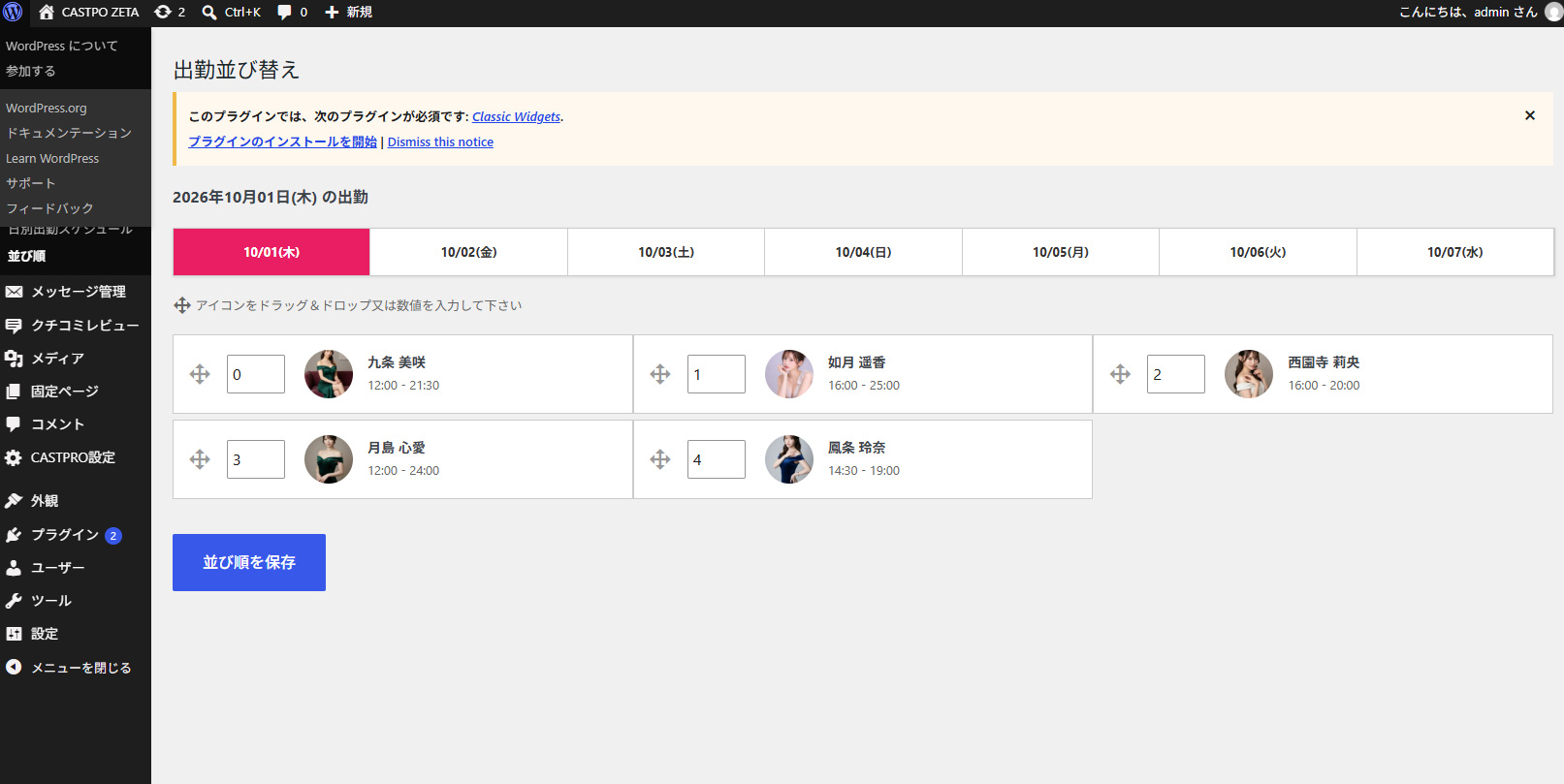Switch to the 10/07(水) tab

(x=1454, y=252)
